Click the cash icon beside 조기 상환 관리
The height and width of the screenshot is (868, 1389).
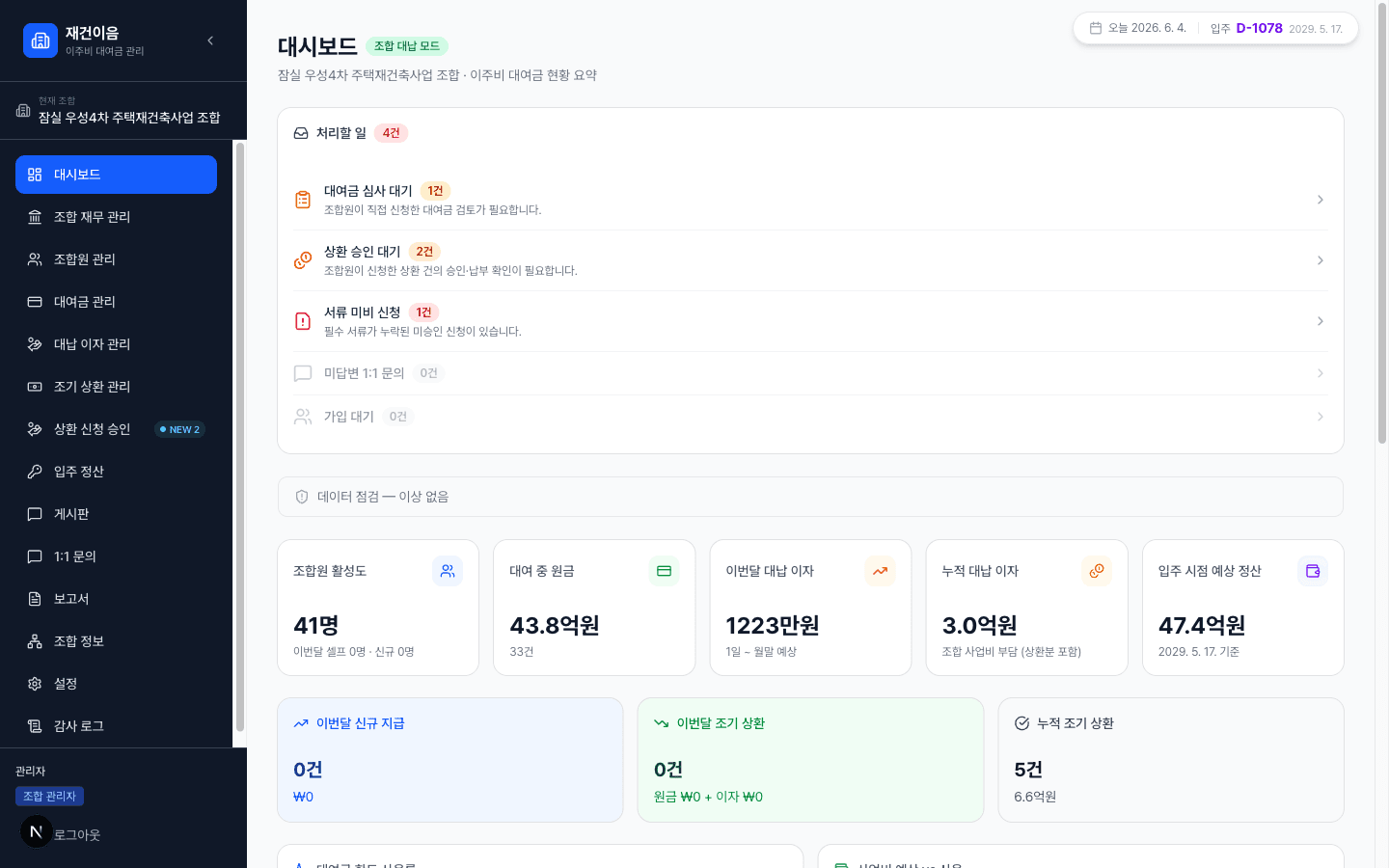[x=35, y=387]
